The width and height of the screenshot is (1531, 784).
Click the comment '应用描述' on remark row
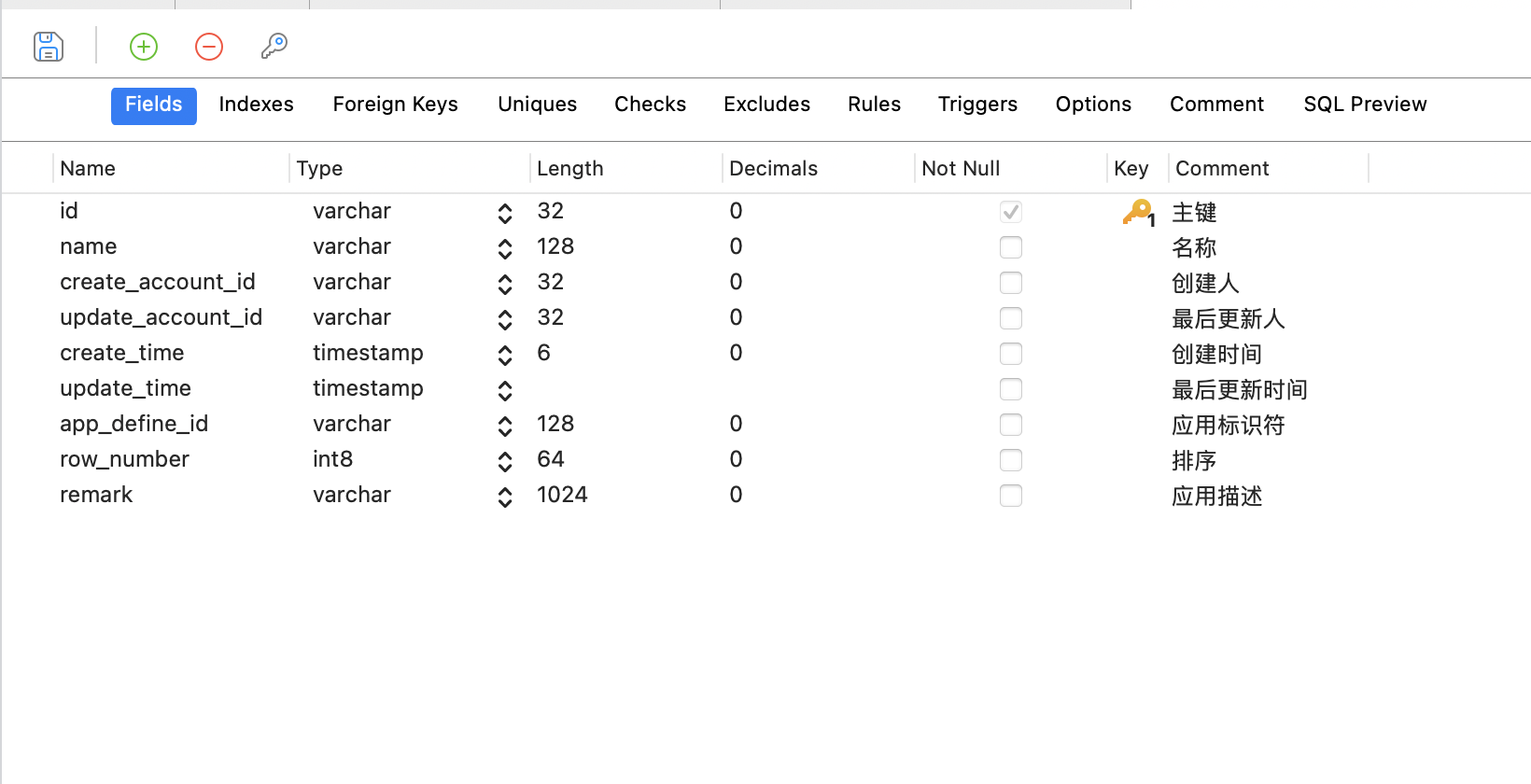(x=1217, y=497)
